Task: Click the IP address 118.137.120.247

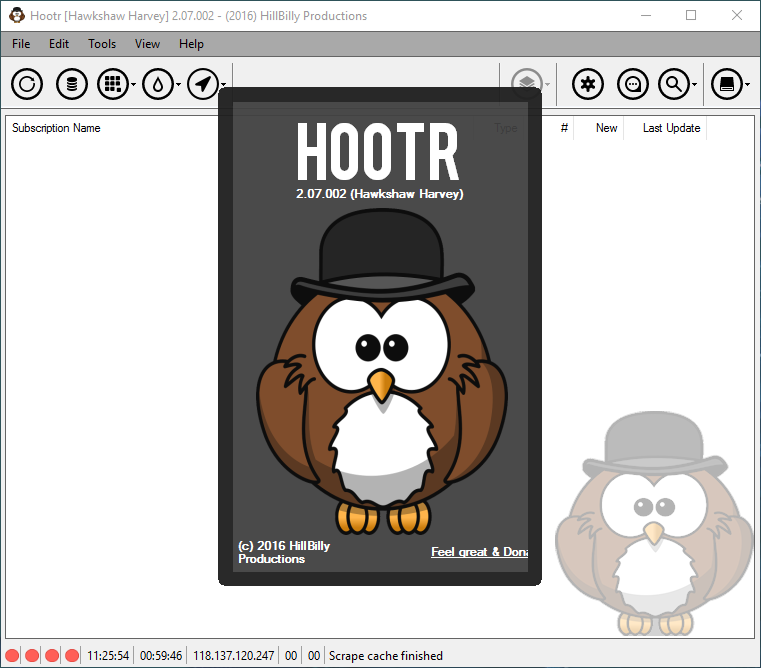Action: (233, 656)
